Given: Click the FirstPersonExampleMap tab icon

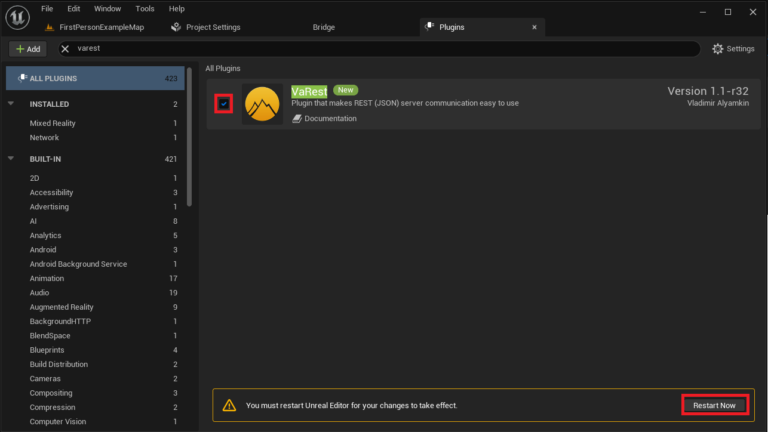Looking at the screenshot, I should [49, 27].
